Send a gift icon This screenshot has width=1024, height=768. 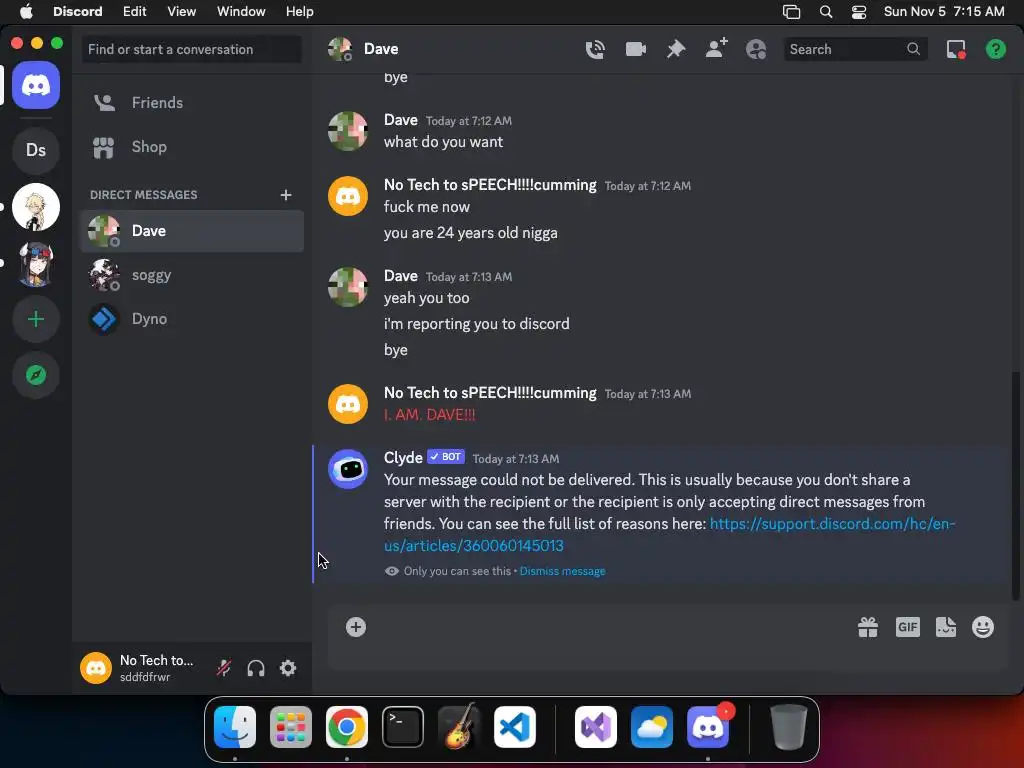click(x=868, y=627)
